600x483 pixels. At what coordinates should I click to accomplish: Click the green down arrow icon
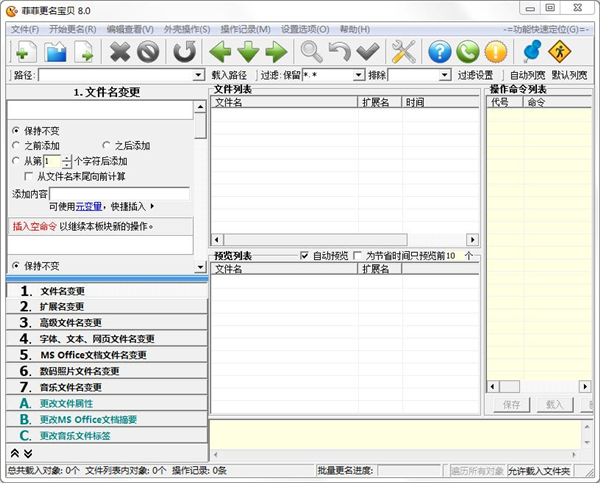(248, 51)
